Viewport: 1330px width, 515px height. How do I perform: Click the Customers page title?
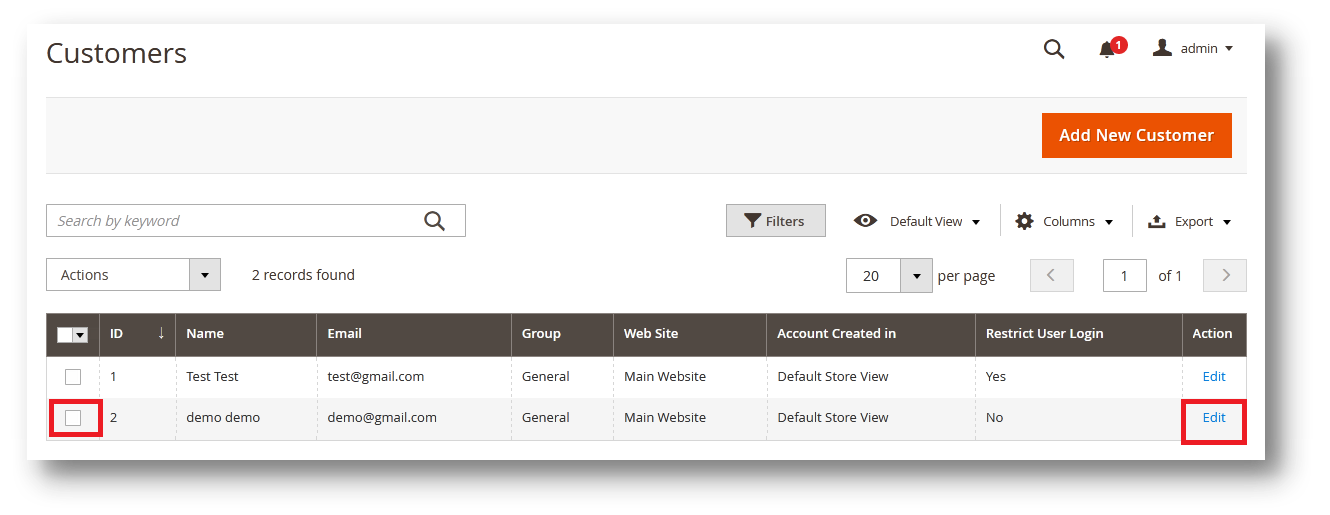116,53
